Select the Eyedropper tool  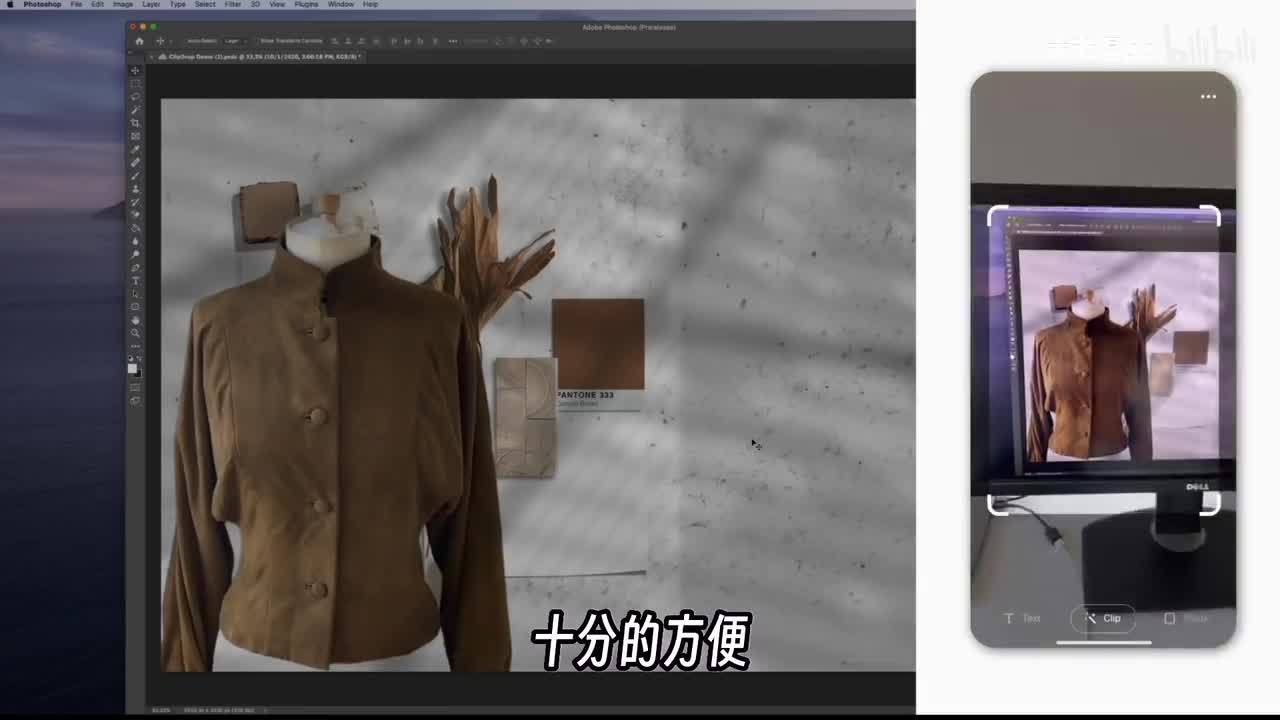[x=135, y=149]
